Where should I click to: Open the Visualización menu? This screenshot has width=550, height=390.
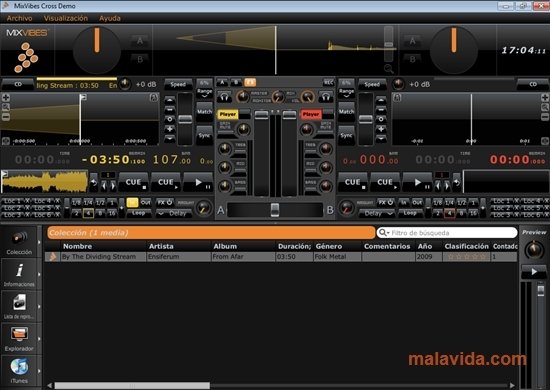pyautogui.click(x=66, y=18)
